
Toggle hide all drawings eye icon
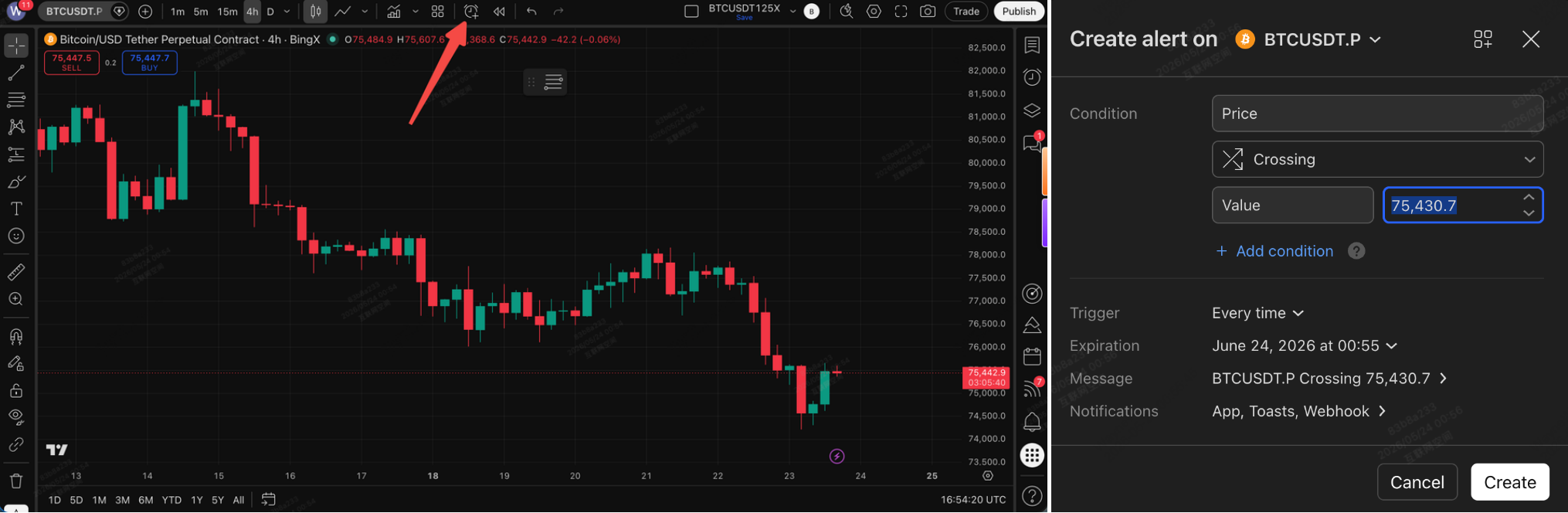tap(16, 417)
